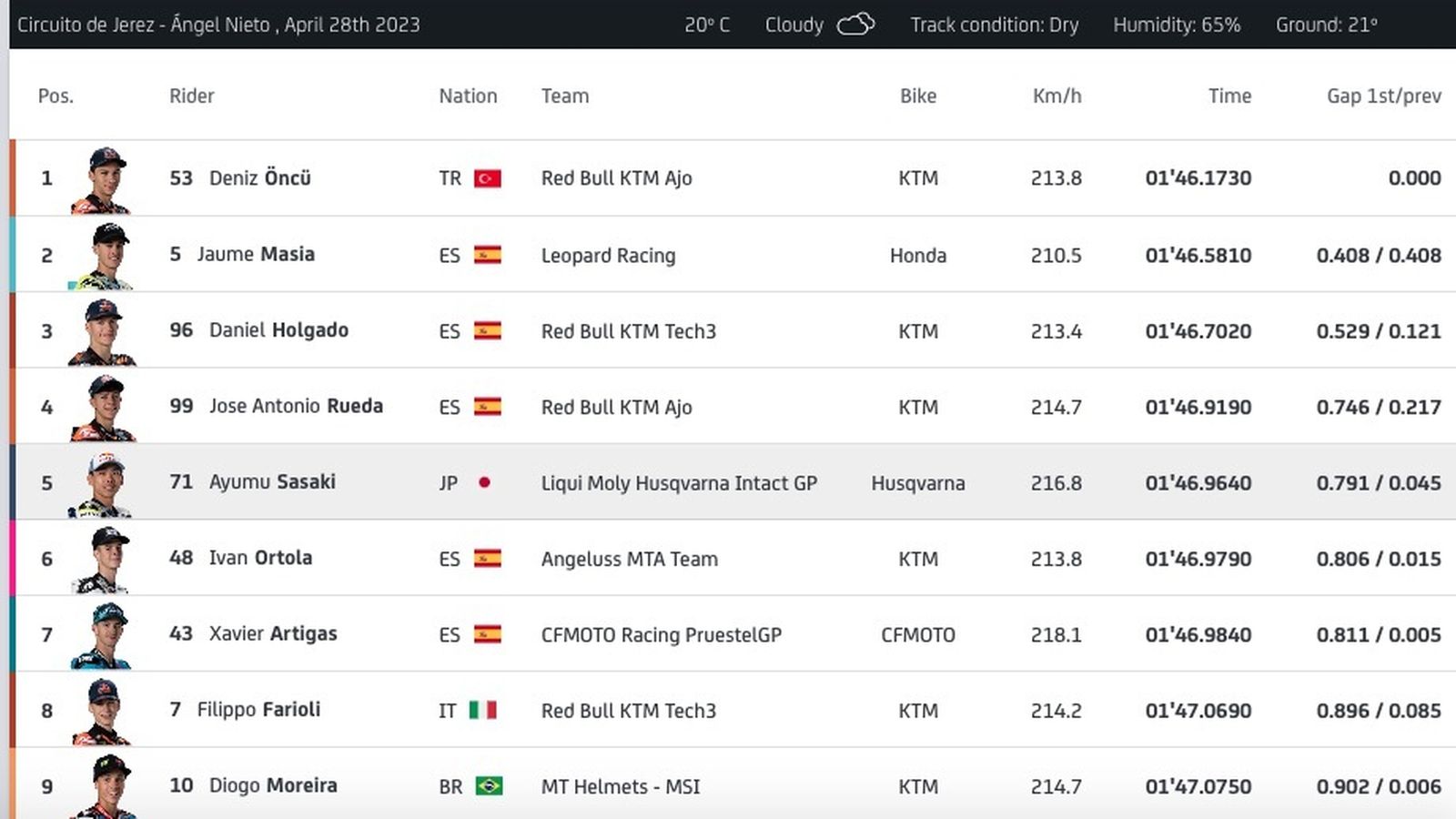This screenshot has width=1456, height=819.
Task: Select the Brazilian flag beside Diogo Moreira
Action: coord(490,786)
